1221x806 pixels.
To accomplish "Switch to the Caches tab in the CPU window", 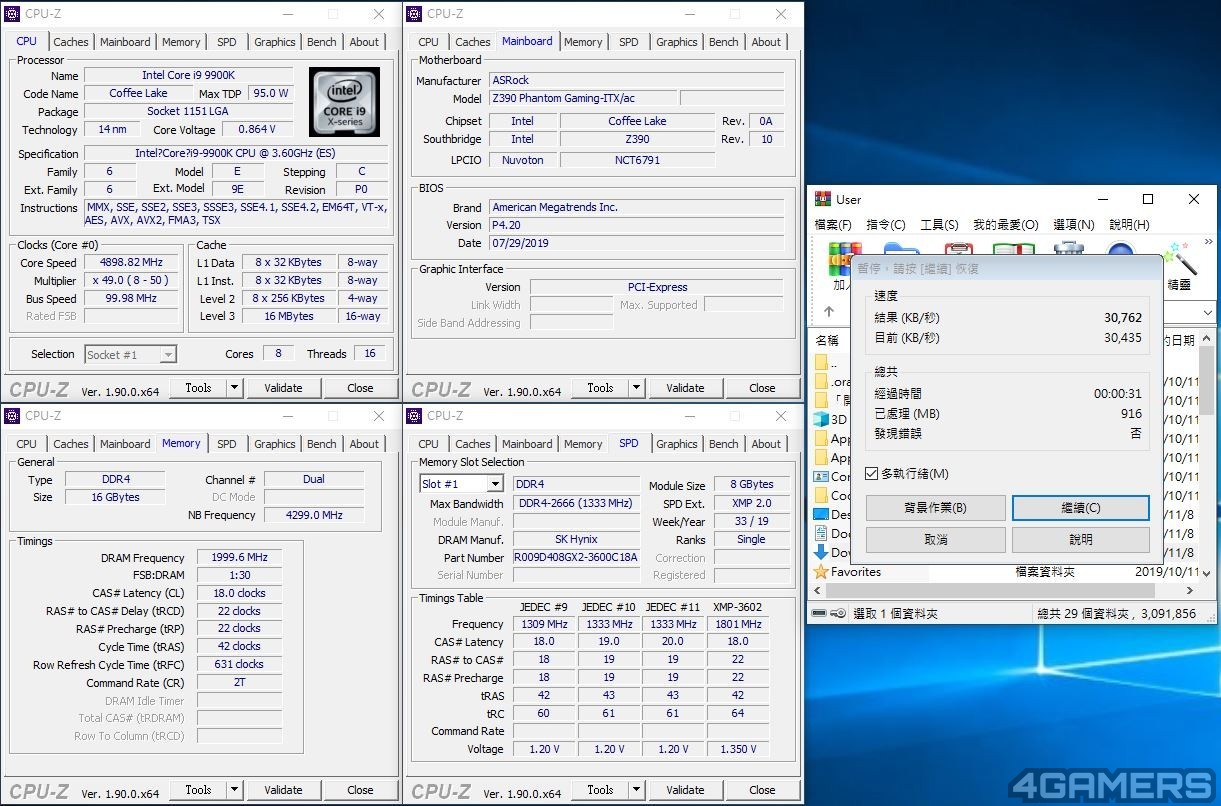I will pyautogui.click(x=71, y=42).
